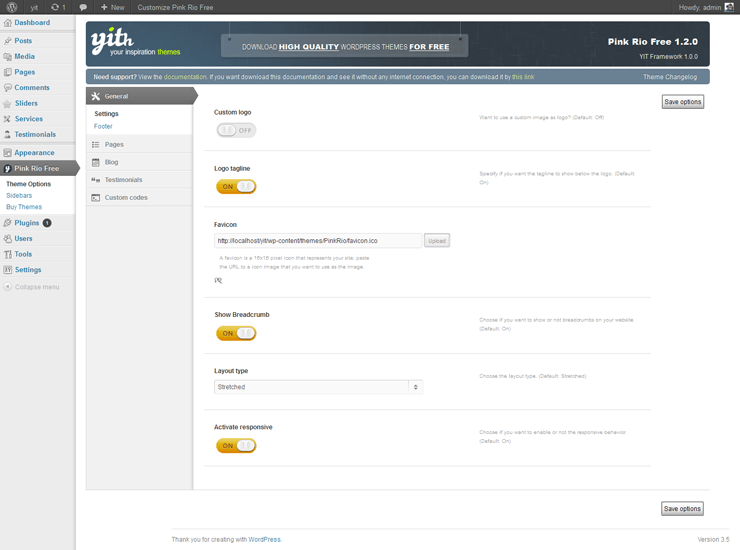Click the Settings icon in admin sidebar

coord(8,270)
